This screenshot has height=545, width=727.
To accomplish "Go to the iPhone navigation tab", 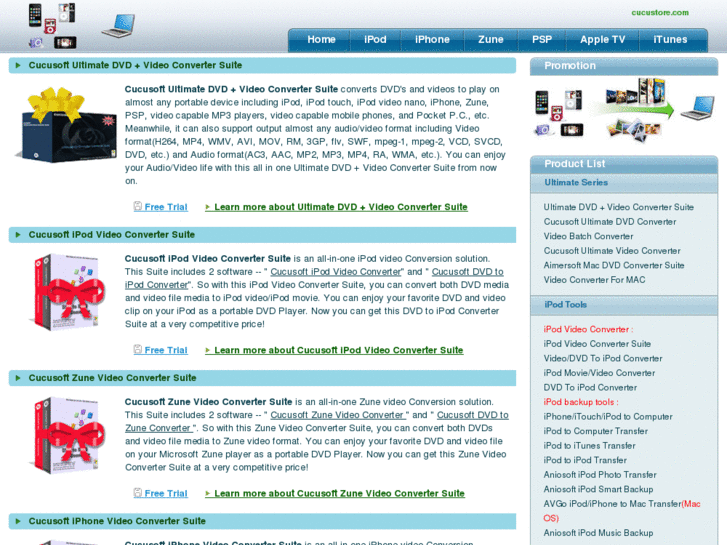I will pos(432,40).
